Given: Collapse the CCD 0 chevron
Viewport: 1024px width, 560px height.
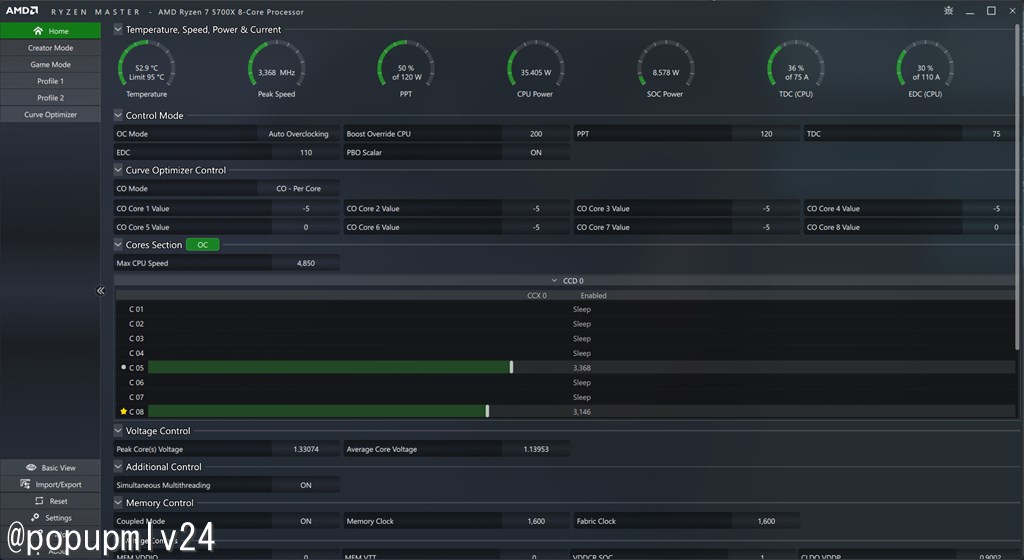Looking at the screenshot, I should [x=554, y=281].
